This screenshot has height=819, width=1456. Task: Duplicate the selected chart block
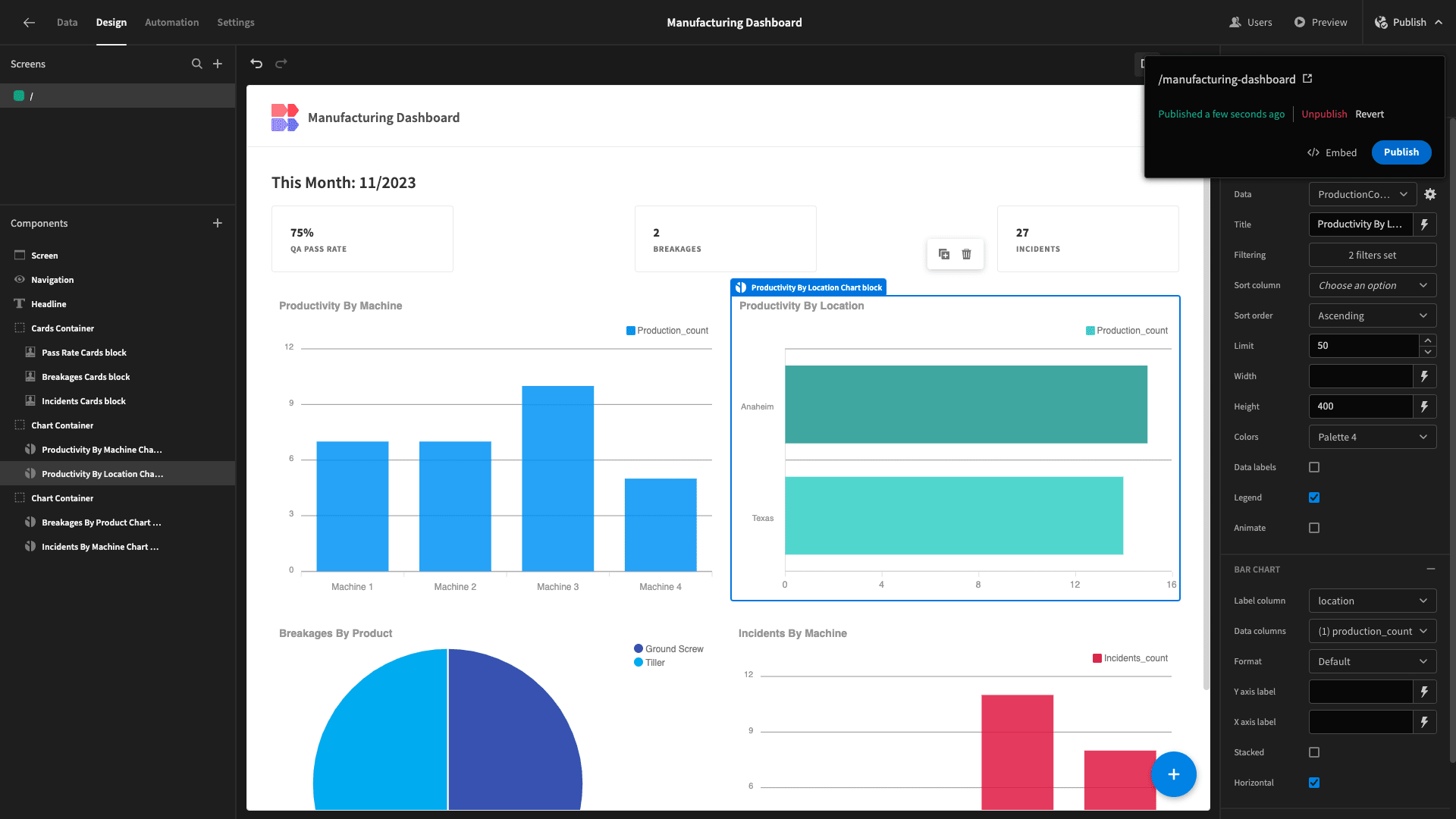pos(944,254)
